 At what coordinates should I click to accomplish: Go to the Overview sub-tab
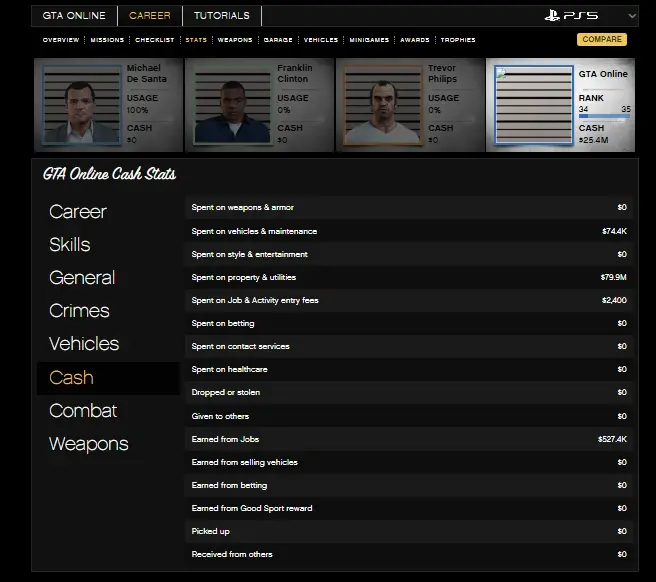pos(61,40)
